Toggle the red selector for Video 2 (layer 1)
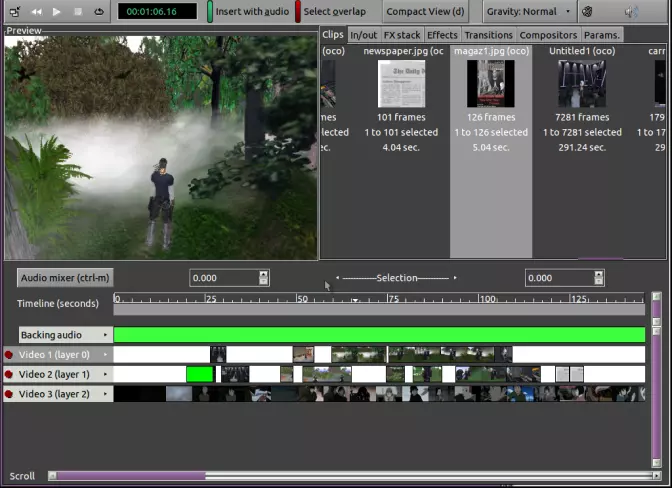 9,374
